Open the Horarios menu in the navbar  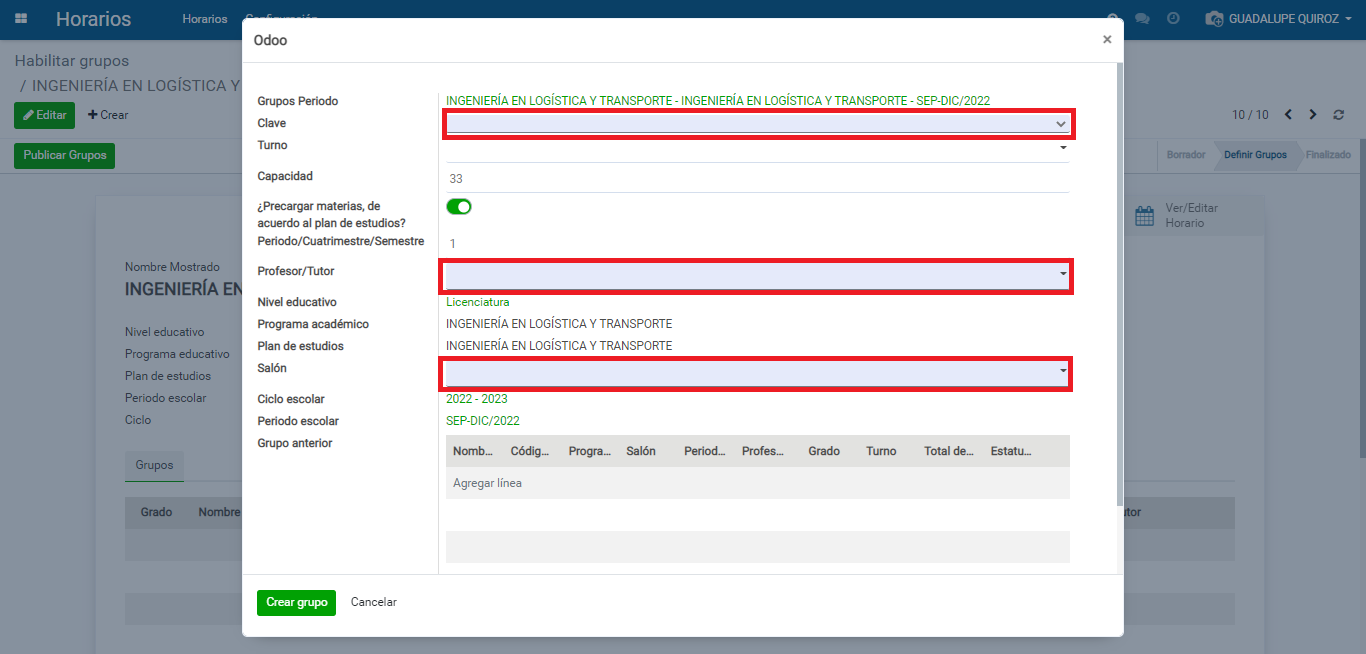(x=204, y=19)
